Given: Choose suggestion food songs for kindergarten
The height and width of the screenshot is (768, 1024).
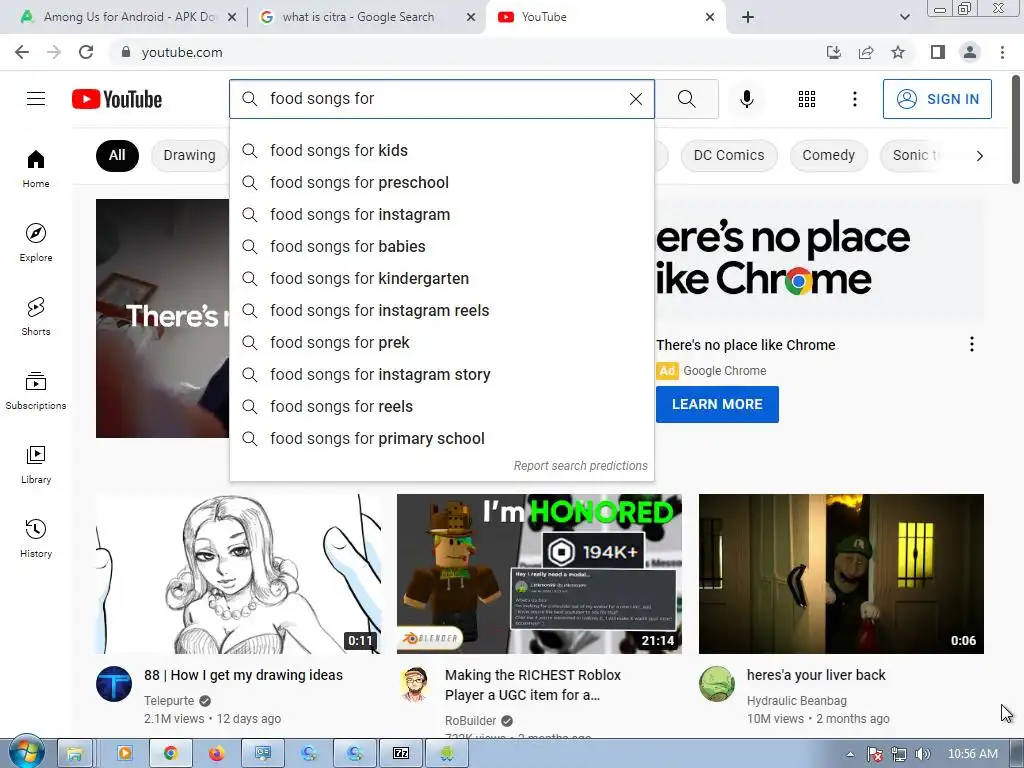Looking at the screenshot, I should tap(441, 278).
